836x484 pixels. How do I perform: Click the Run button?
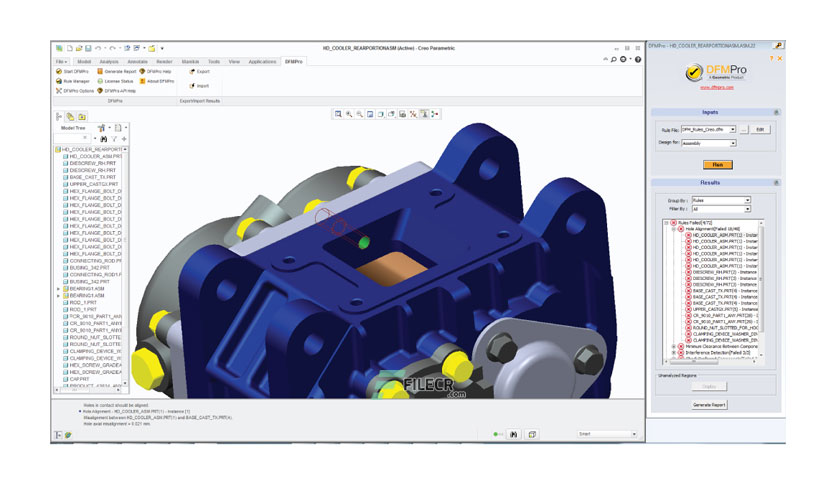tap(718, 165)
